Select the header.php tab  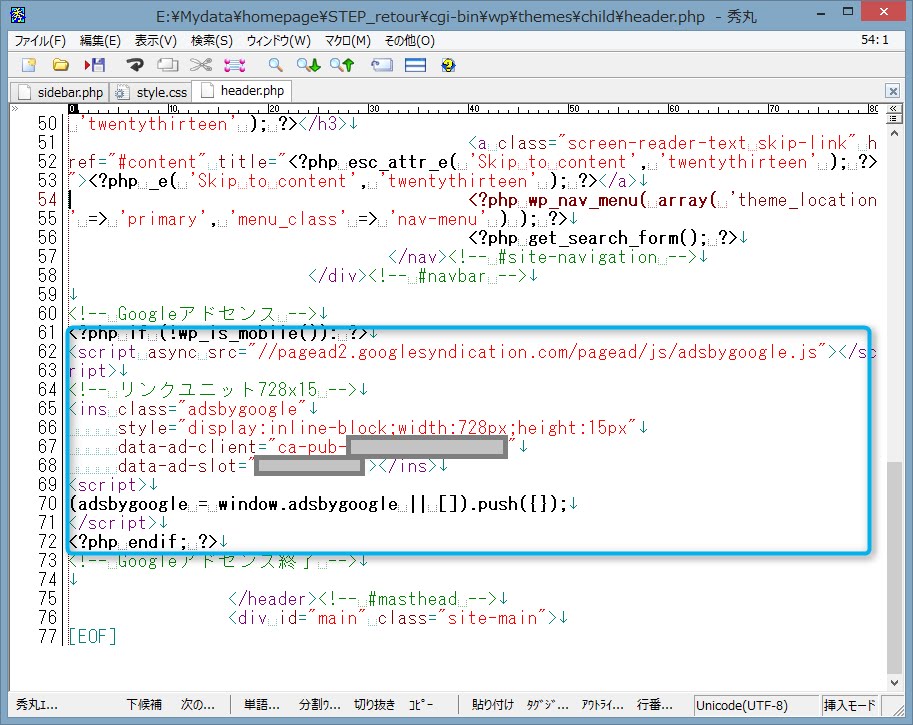pyautogui.click(x=243, y=91)
